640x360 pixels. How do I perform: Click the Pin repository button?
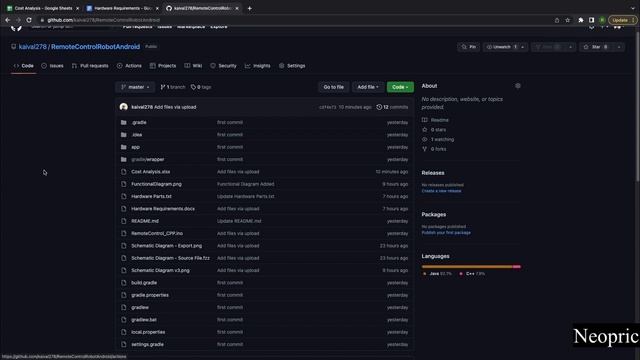[469, 47]
